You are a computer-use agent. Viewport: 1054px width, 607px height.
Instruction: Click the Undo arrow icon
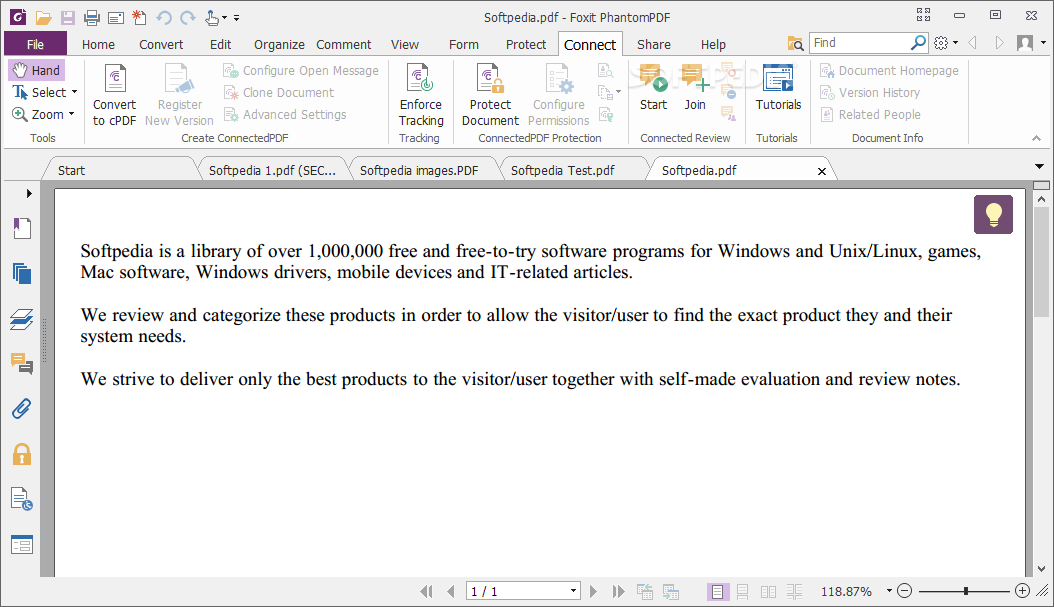point(164,17)
